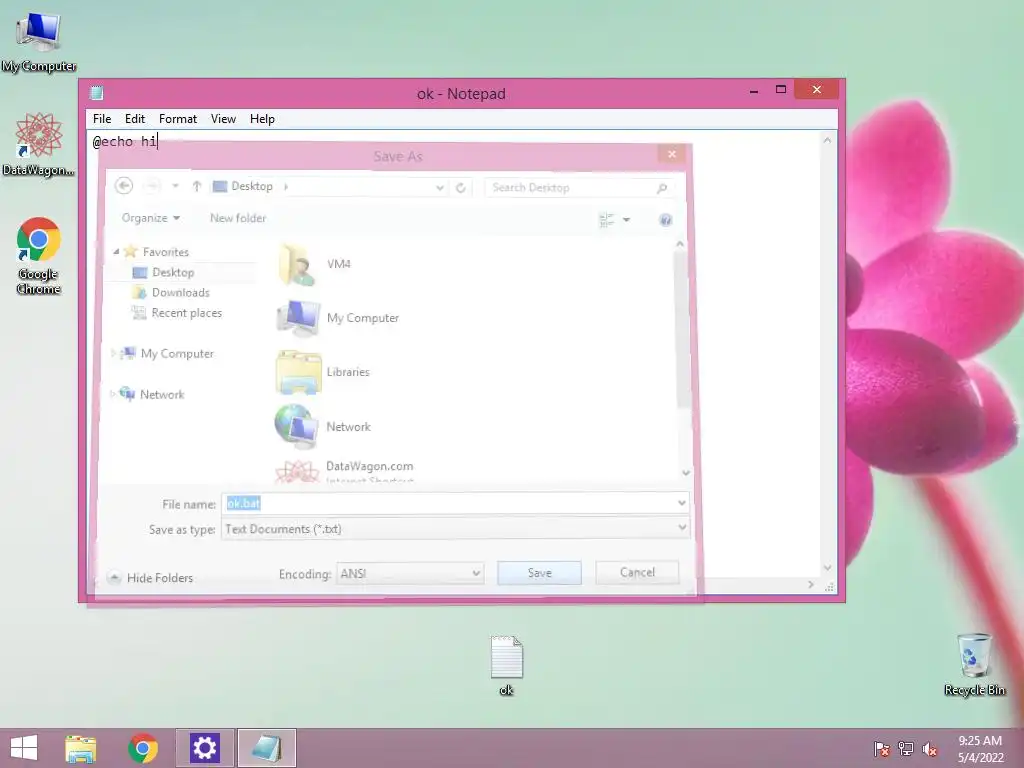Screen dimensions: 1024x768
Task: Open Notepad Help menu
Action: pos(262,119)
